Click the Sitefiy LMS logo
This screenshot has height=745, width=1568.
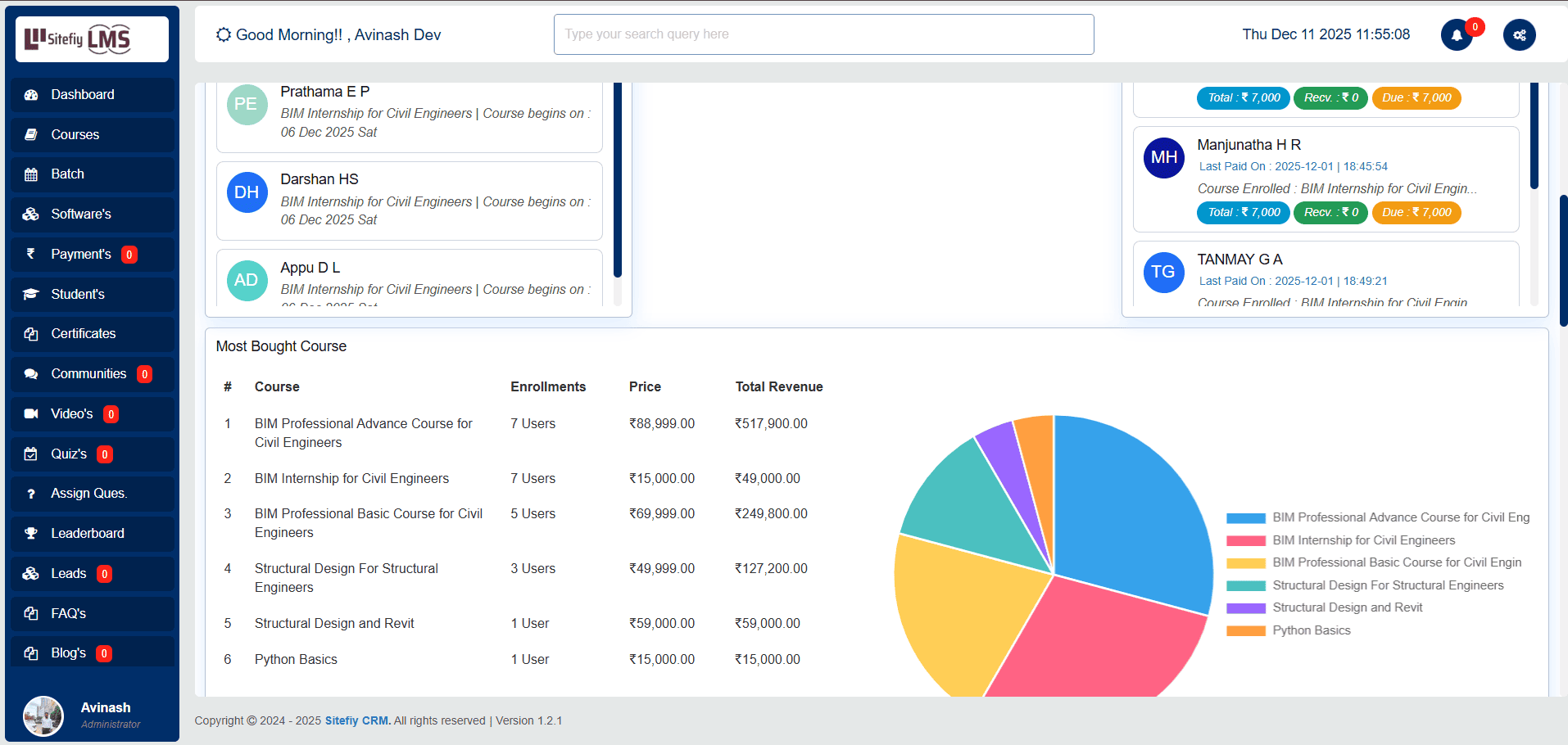(x=92, y=39)
